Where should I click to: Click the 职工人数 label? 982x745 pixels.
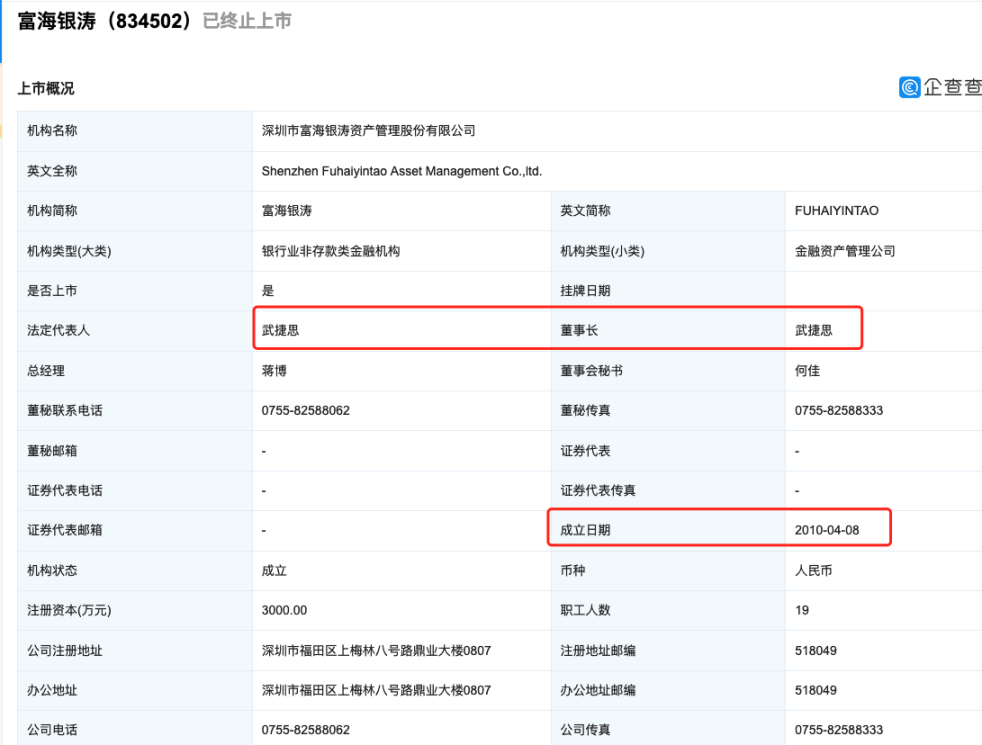coord(585,610)
